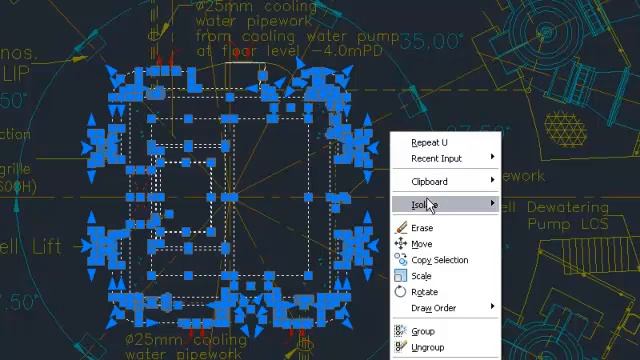Select the highlighted Isolate menu entry
Screen dimensions: 640x360
coord(445,204)
